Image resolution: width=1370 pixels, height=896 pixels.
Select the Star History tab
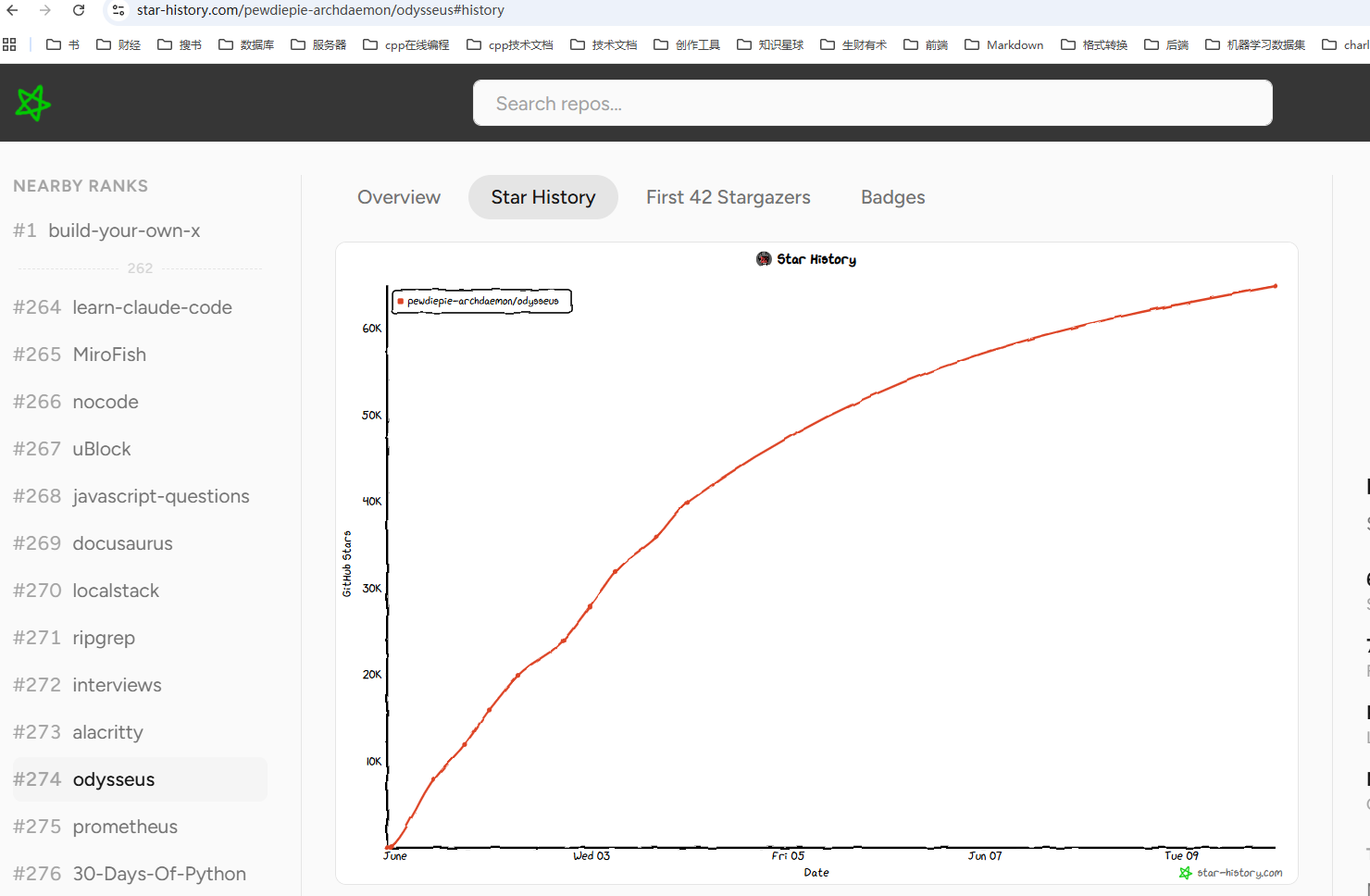543,197
